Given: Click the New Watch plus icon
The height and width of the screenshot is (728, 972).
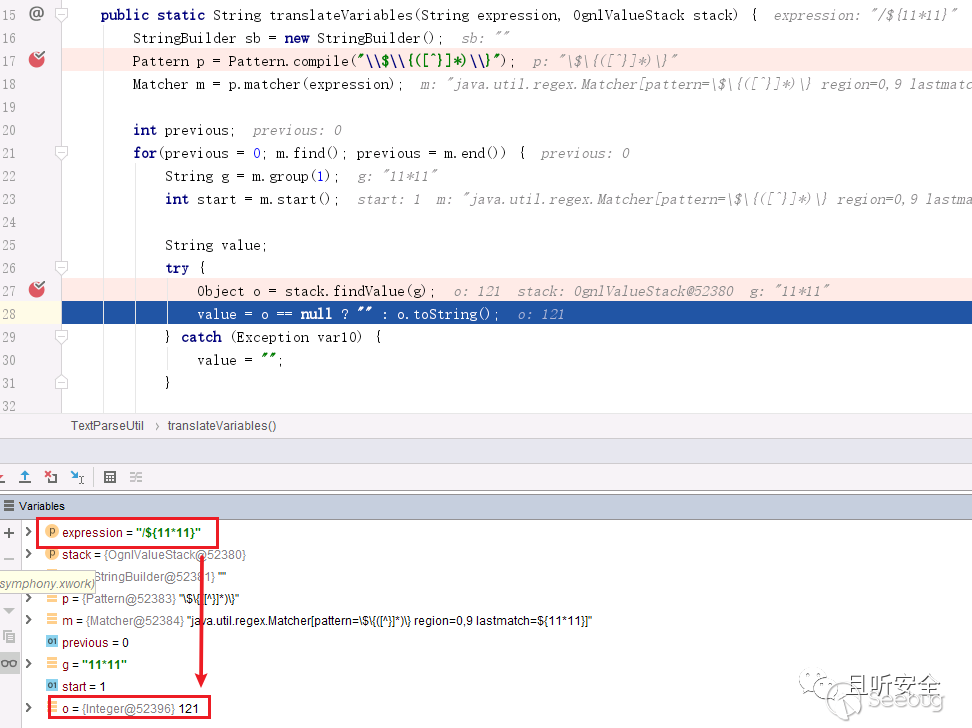Looking at the screenshot, I should (x=9, y=533).
